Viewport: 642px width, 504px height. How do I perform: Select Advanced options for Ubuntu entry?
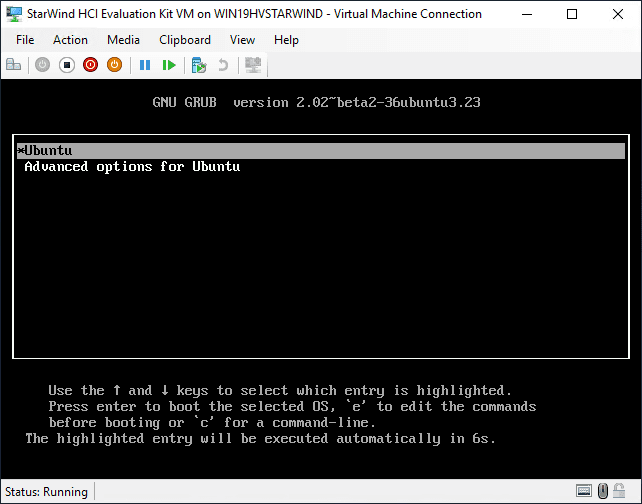[x=132, y=167]
